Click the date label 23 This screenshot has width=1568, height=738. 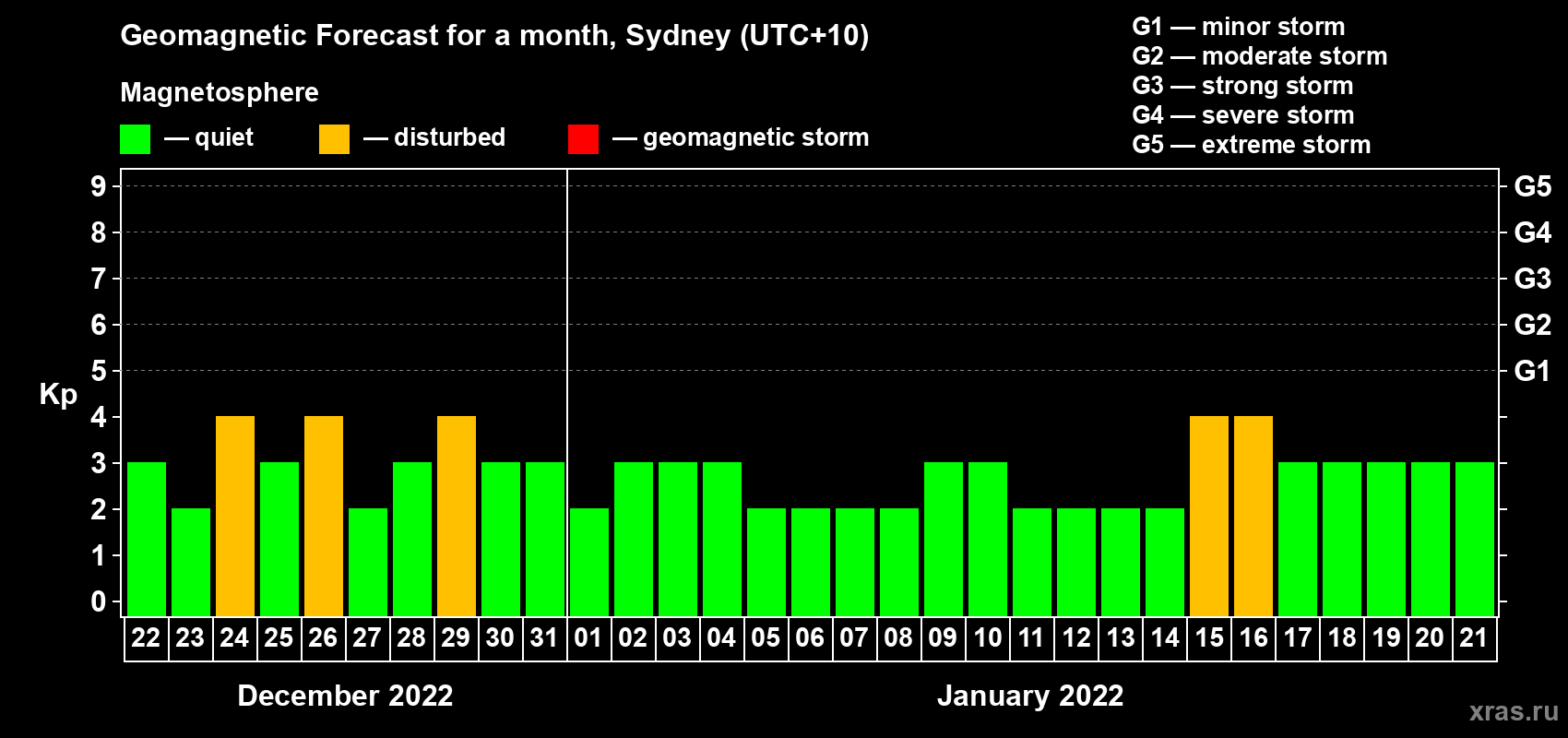pos(190,637)
